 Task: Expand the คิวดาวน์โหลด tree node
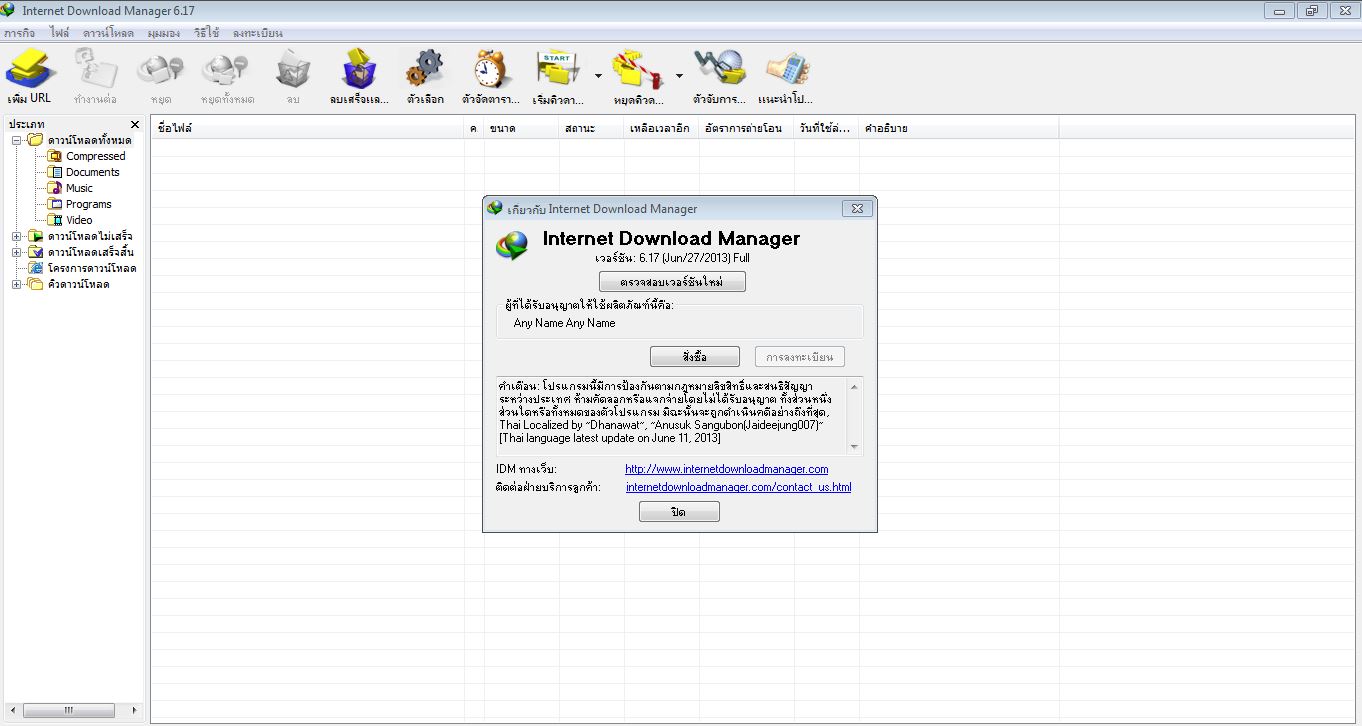pyautogui.click(x=17, y=284)
